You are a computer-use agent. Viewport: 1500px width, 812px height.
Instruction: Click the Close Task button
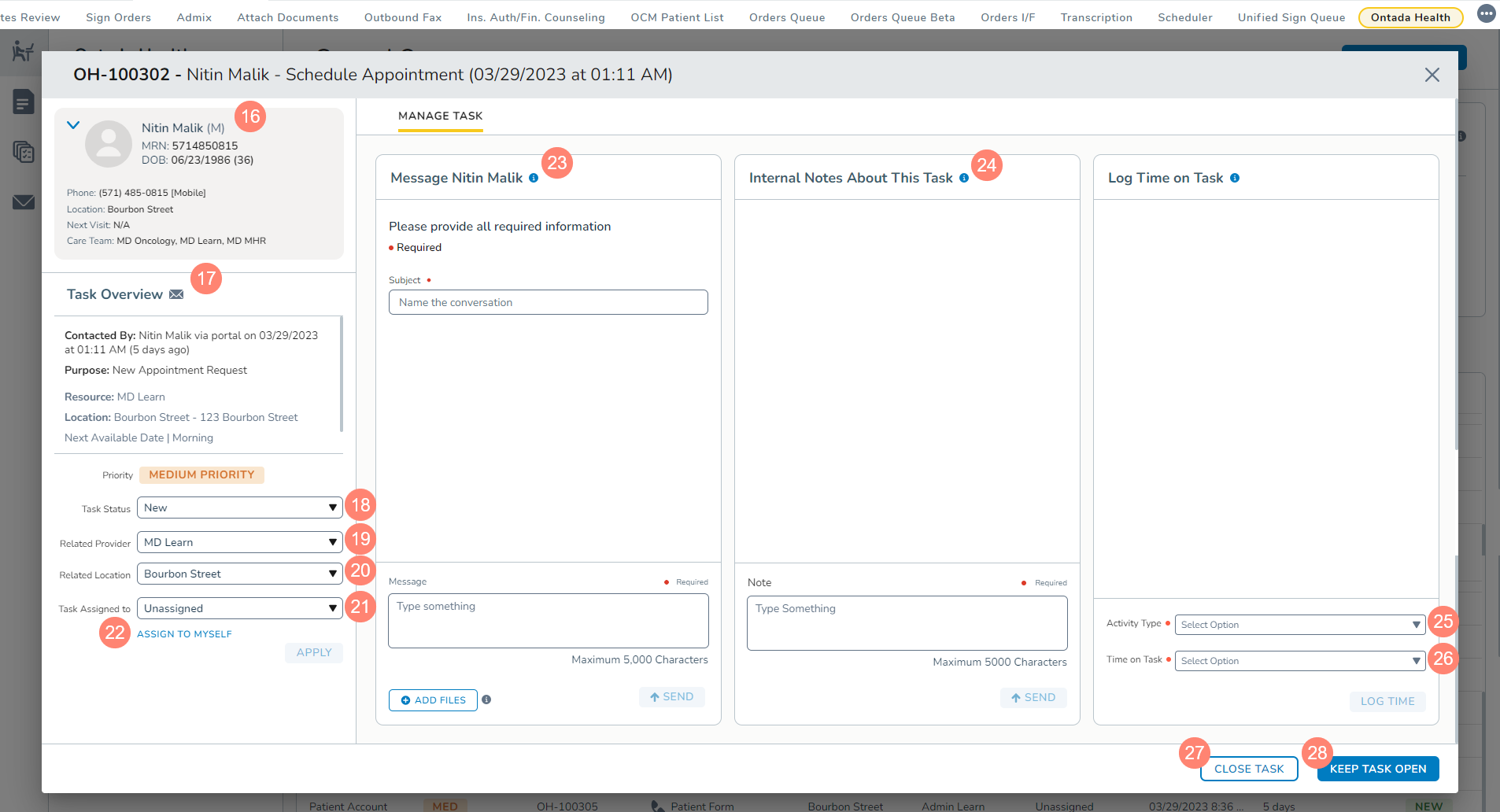[x=1248, y=769]
